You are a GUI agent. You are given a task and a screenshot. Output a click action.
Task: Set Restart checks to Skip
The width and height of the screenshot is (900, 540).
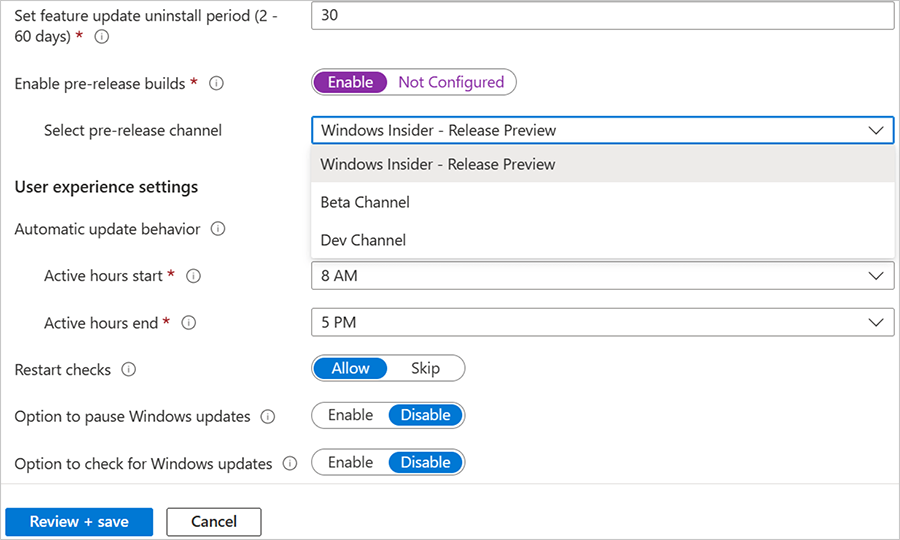coord(425,368)
